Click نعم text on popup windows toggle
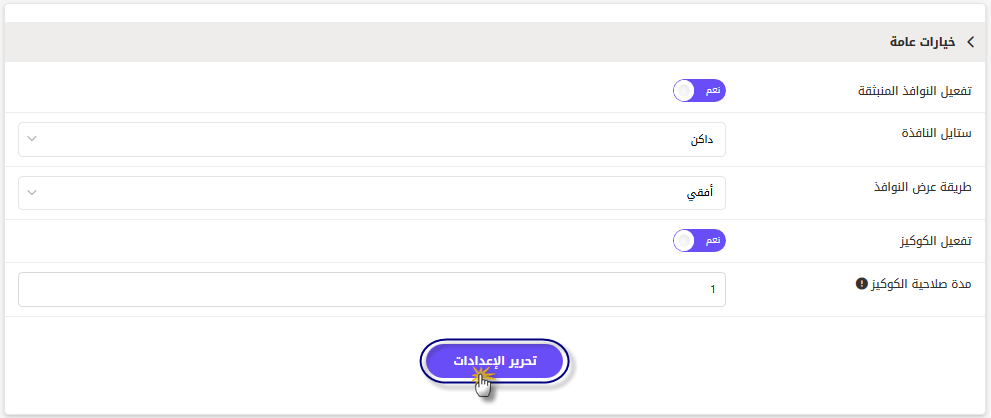The image size is (991, 418). click(712, 91)
